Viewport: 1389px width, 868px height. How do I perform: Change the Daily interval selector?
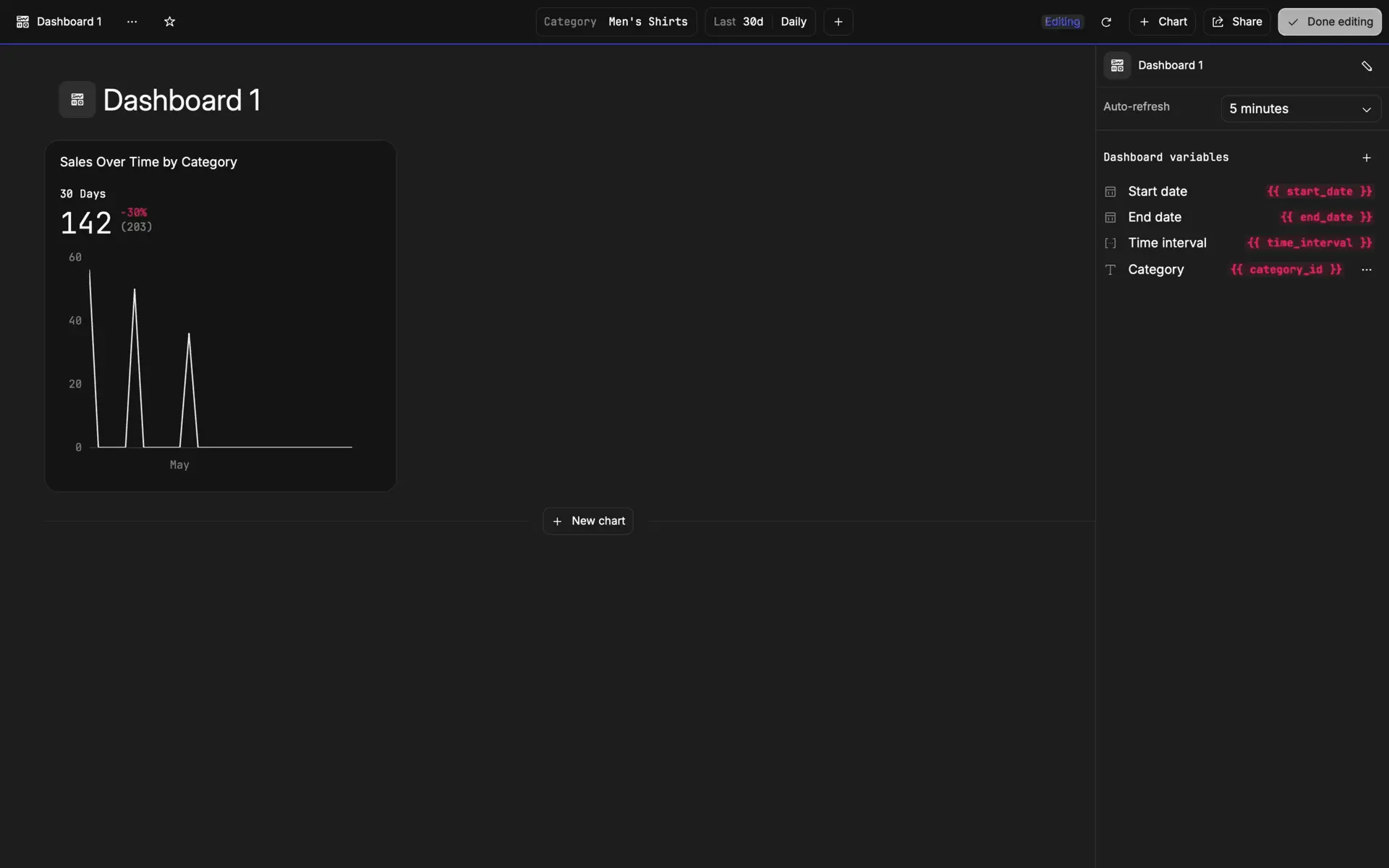pos(794,22)
